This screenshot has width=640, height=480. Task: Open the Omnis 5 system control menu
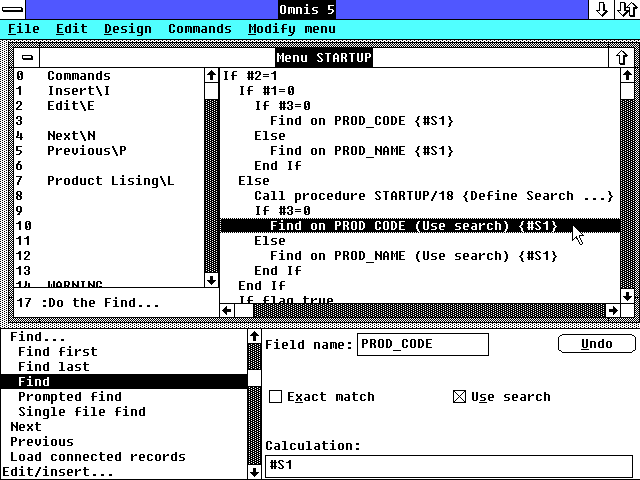12,9
